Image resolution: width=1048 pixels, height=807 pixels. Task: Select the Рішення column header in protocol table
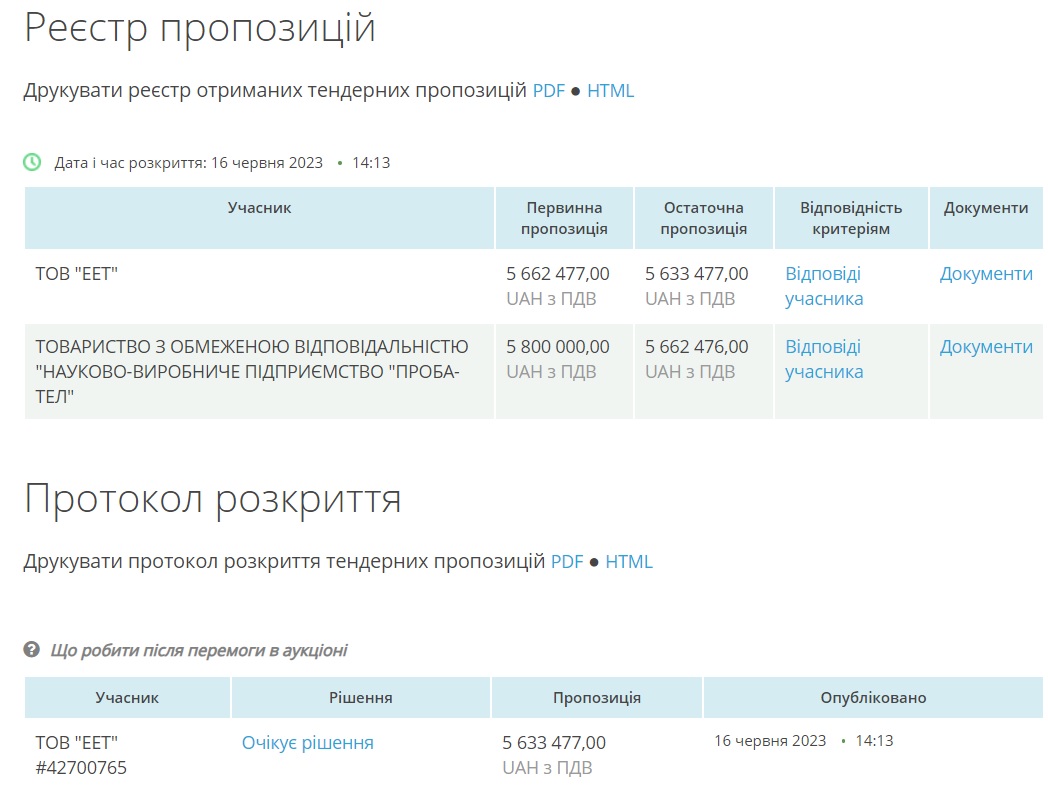point(360,698)
